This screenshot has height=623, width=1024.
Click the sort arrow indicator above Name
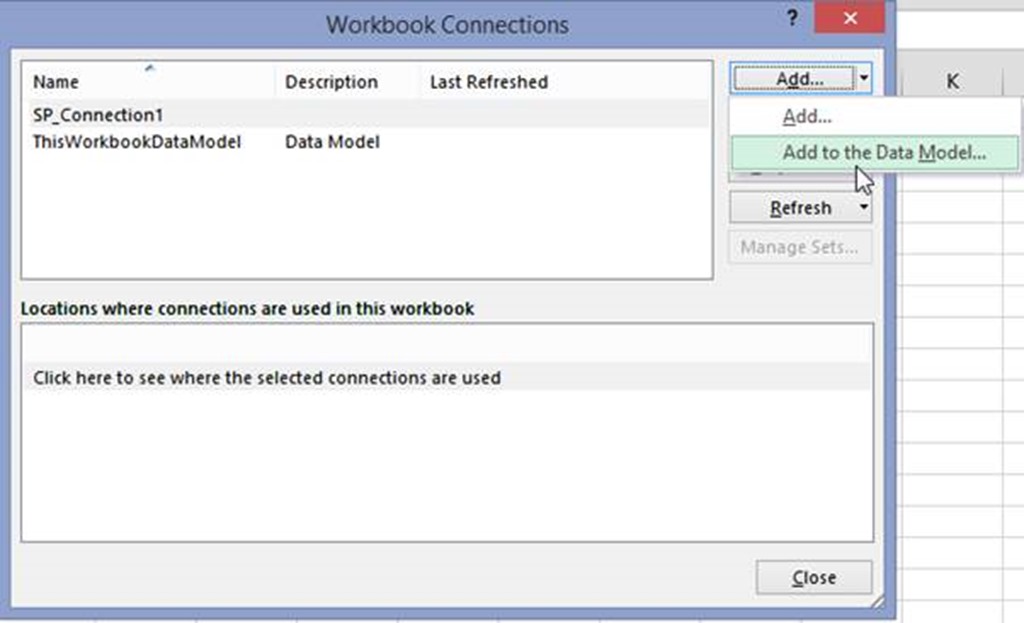150,67
